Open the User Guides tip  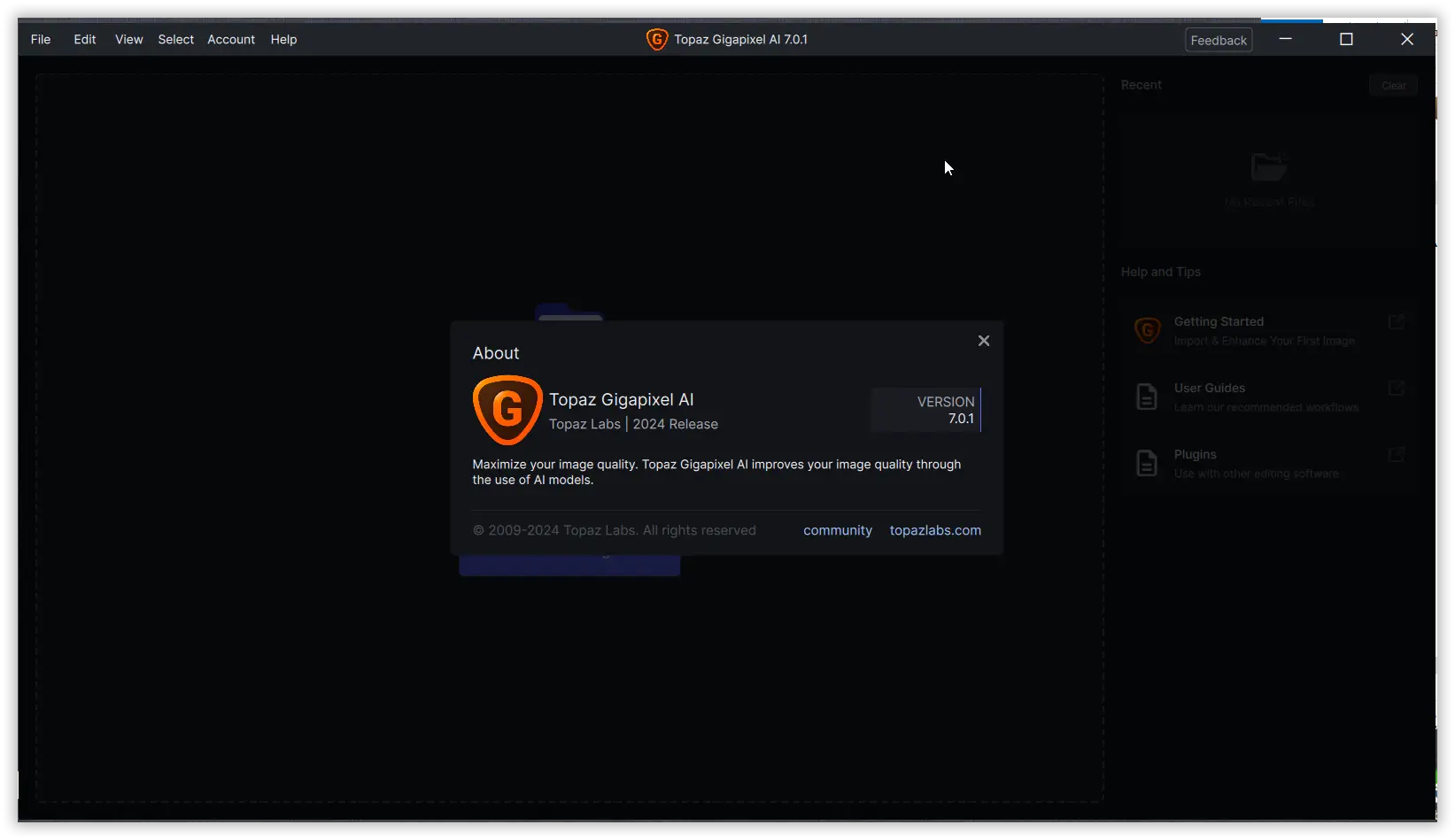tap(1269, 397)
